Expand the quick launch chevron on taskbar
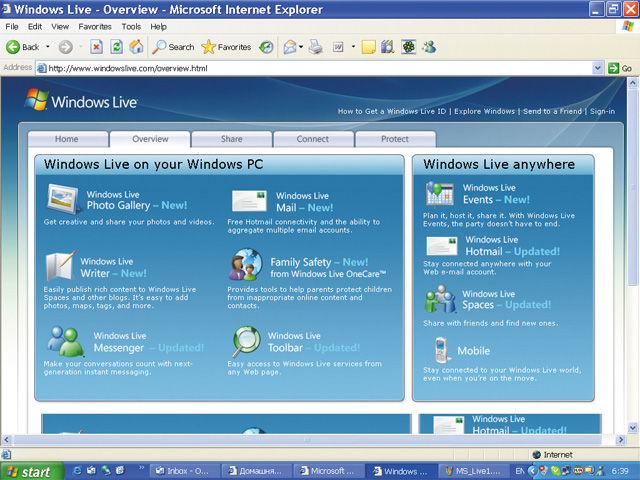The width and height of the screenshot is (640, 480). (x=141, y=467)
